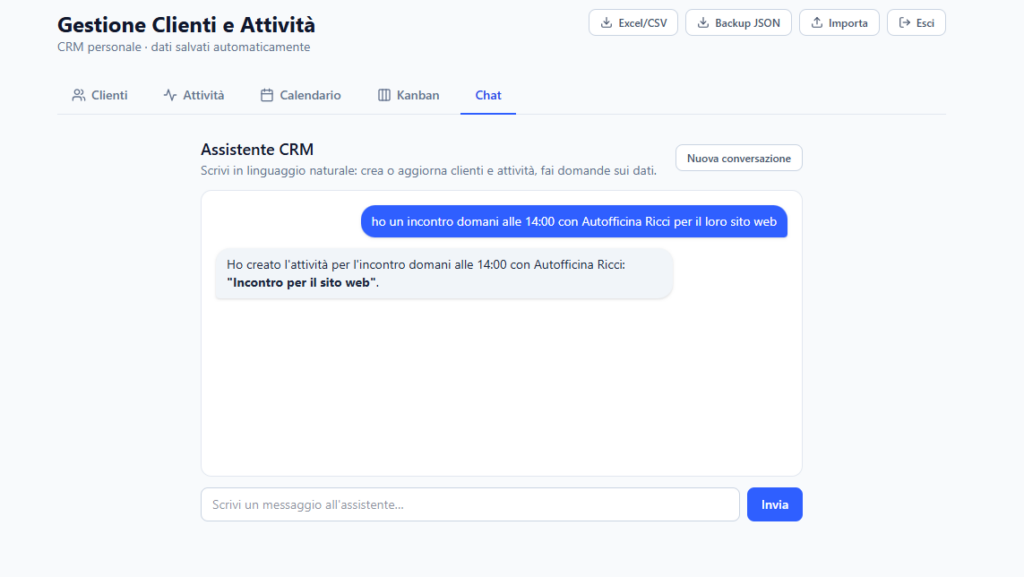Download Backup JSON file
Viewport: 1024px width, 577px height.
tap(738, 23)
